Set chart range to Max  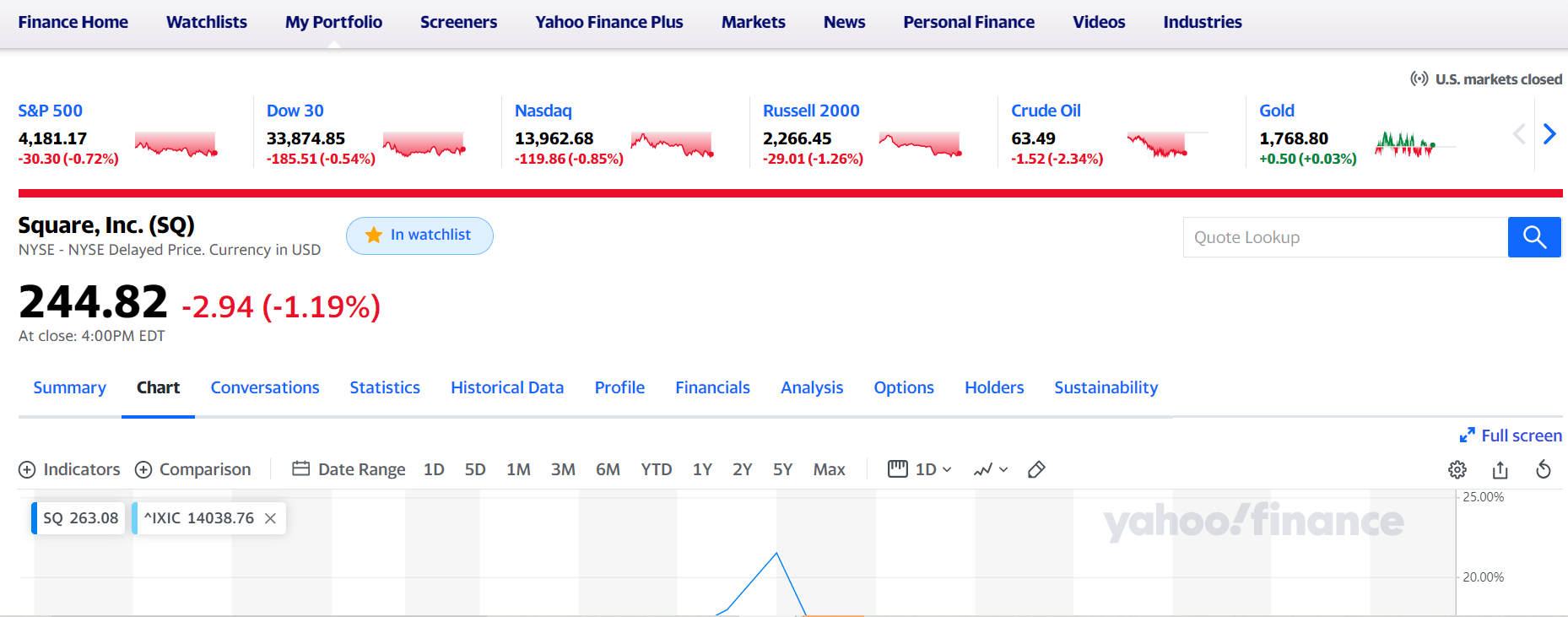pyautogui.click(x=829, y=469)
